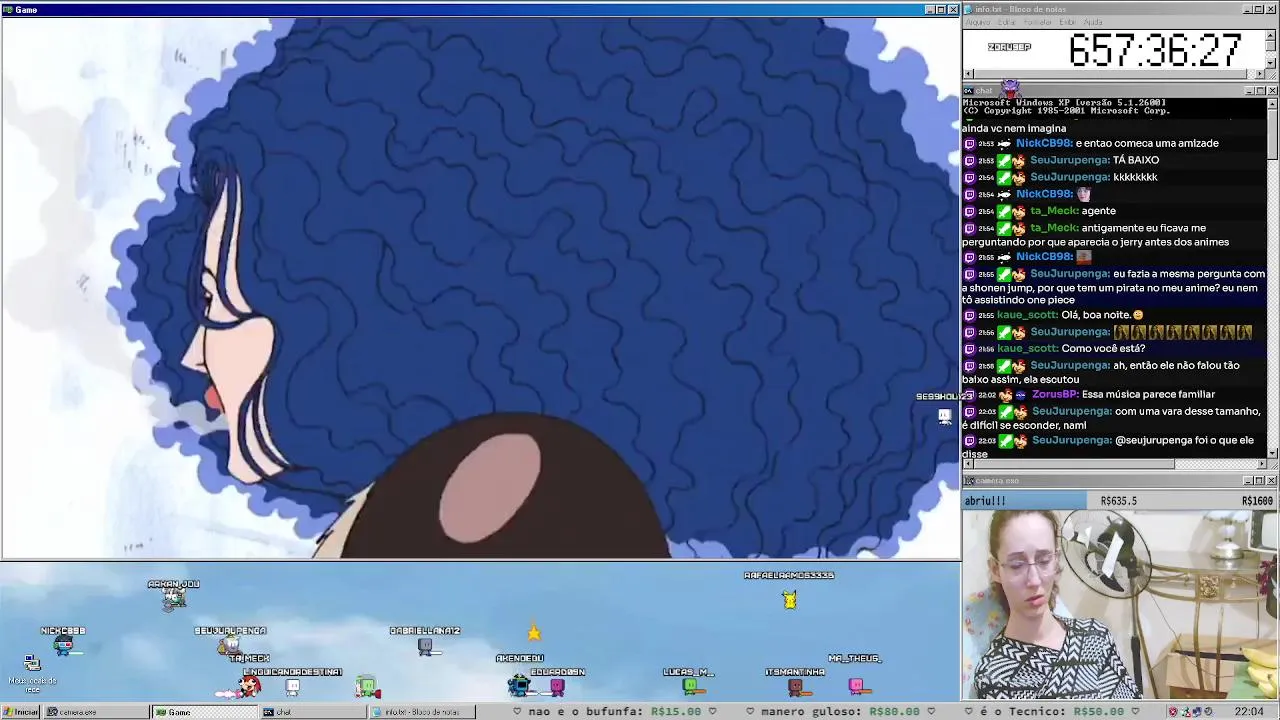Click username ta_Meck saying 'agente'
This screenshot has height=720, width=1280.
coord(1054,211)
